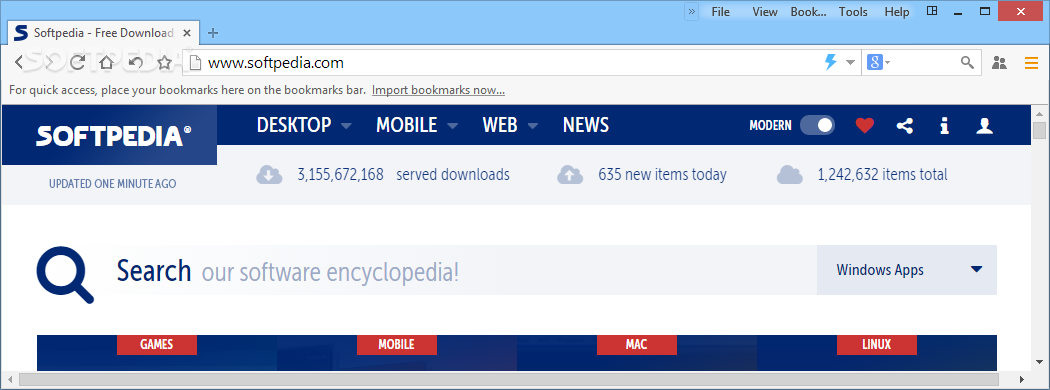Expand the DESKTOP menu arrow
Image resolution: width=1050 pixels, height=390 pixels.
click(x=346, y=126)
